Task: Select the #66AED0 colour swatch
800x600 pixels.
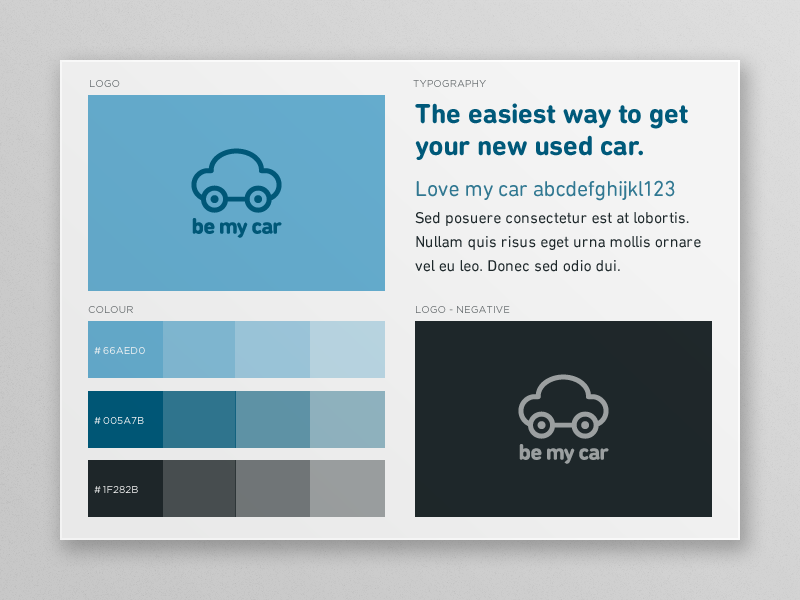Action: (126, 349)
